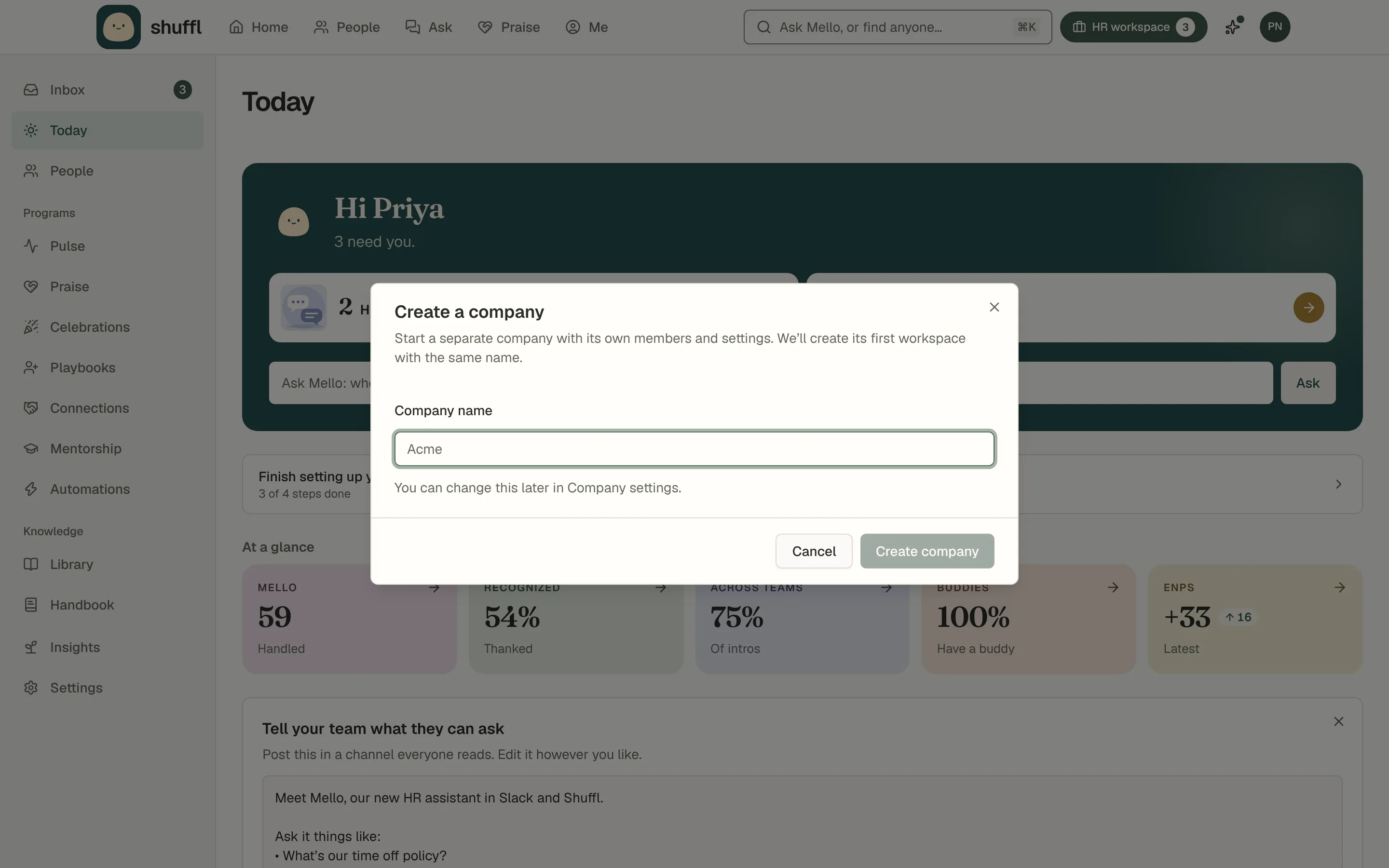1389x868 pixels.
Task: Open the Connections program
Action: [x=108, y=408]
